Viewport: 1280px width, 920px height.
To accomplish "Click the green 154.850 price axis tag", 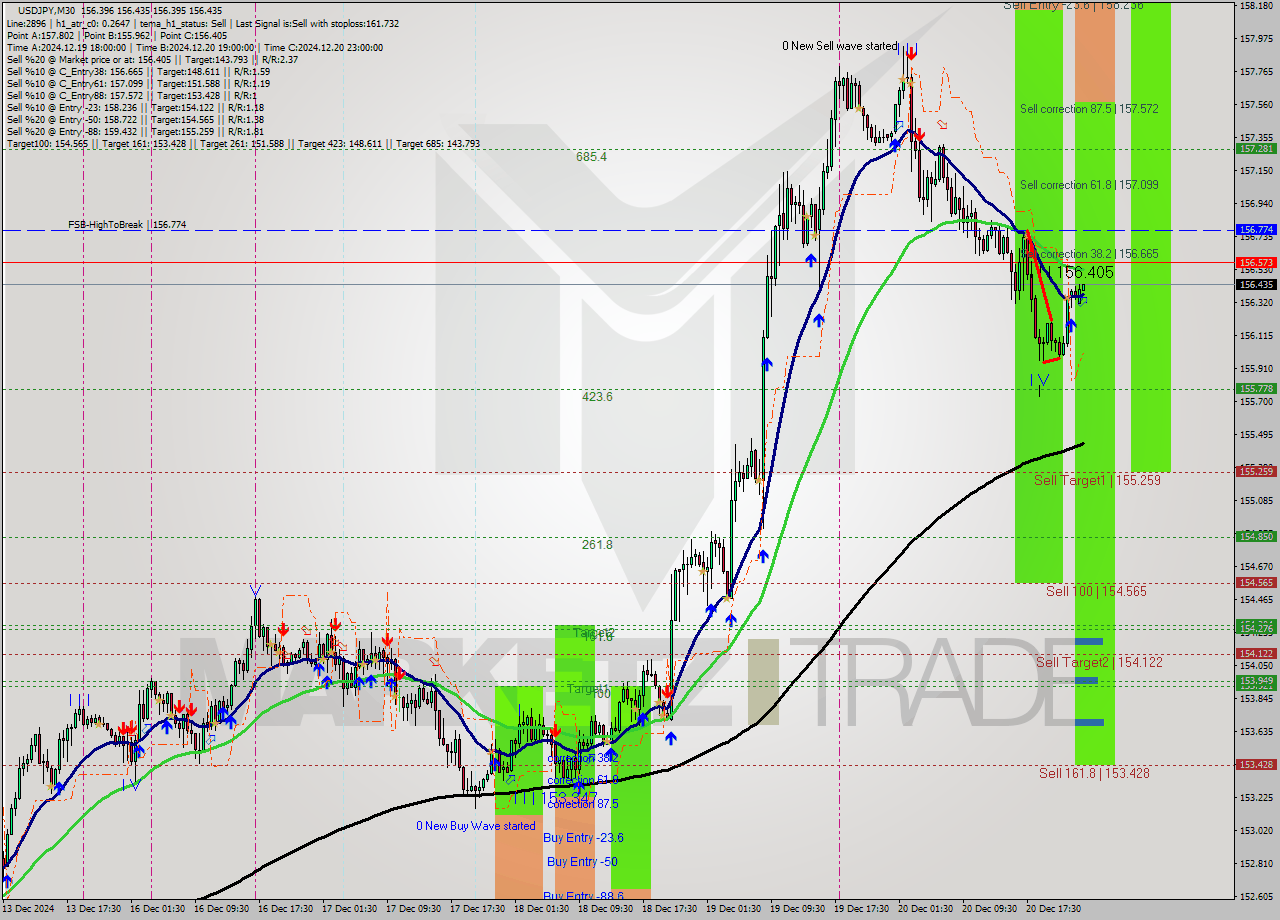I will pyautogui.click(x=1256, y=536).
